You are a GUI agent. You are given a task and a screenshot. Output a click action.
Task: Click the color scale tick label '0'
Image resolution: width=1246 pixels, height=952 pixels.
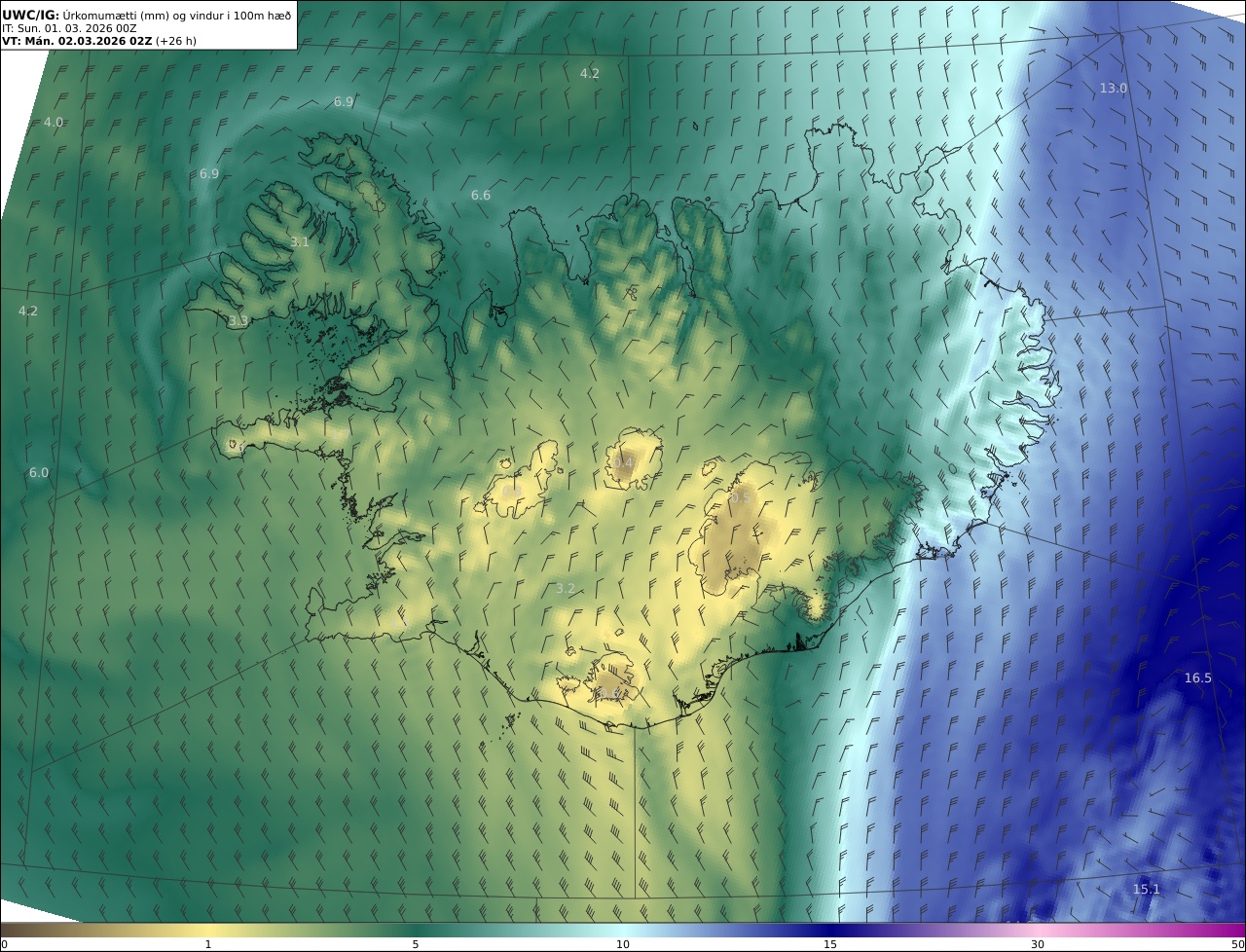[3, 944]
